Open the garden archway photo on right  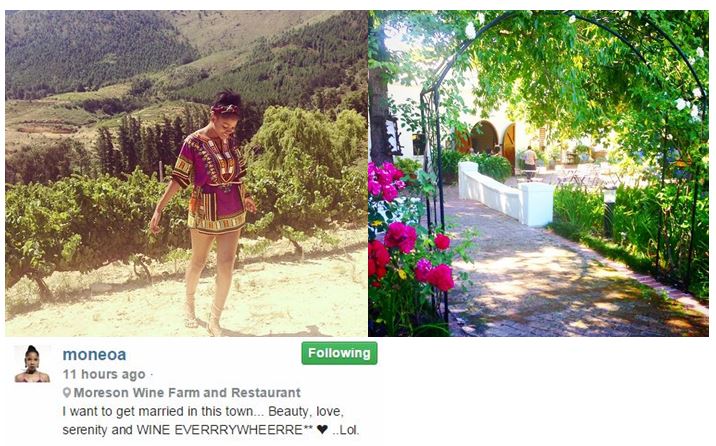pyautogui.click(x=538, y=173)
